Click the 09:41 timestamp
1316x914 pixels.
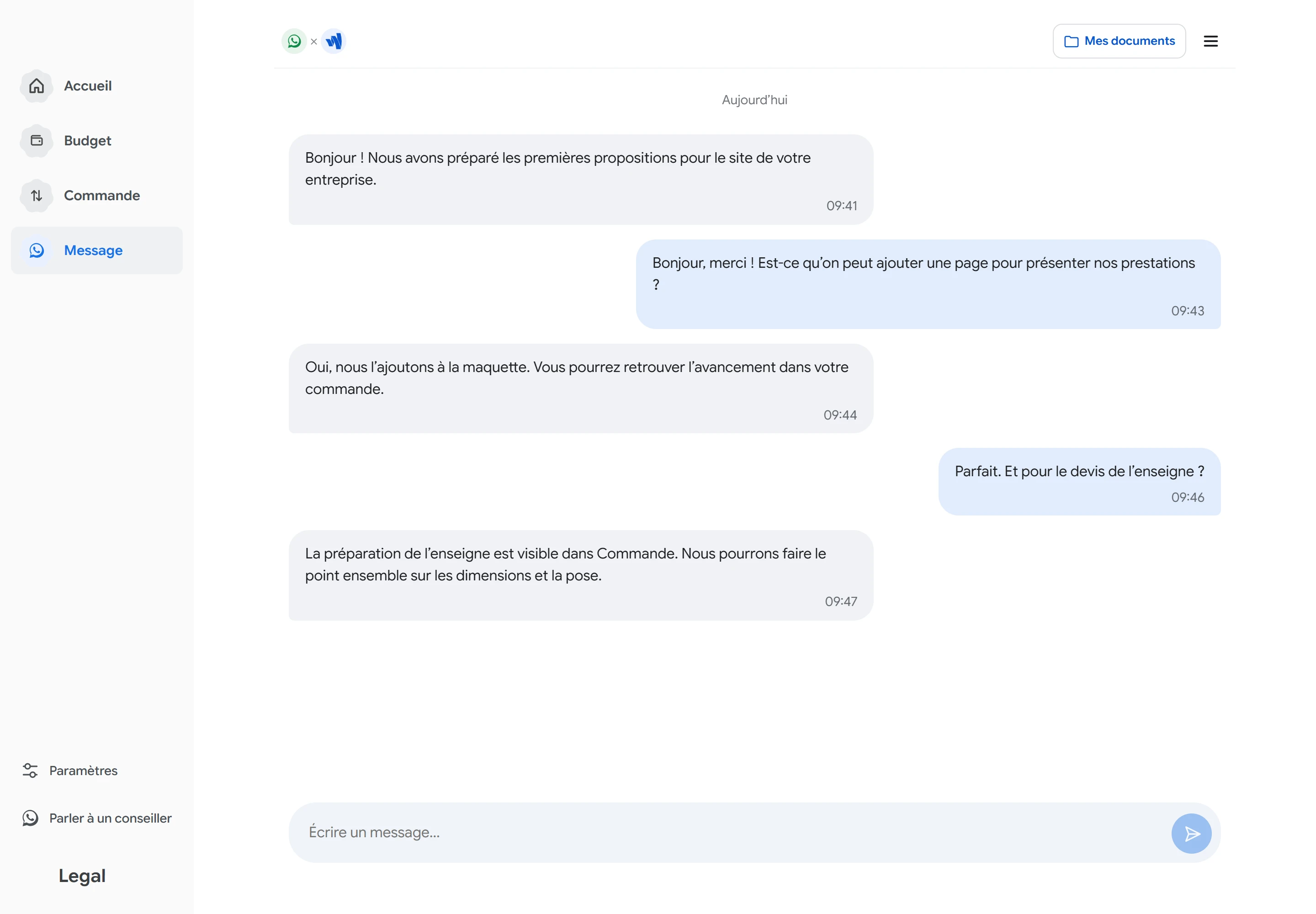point(841,206)
